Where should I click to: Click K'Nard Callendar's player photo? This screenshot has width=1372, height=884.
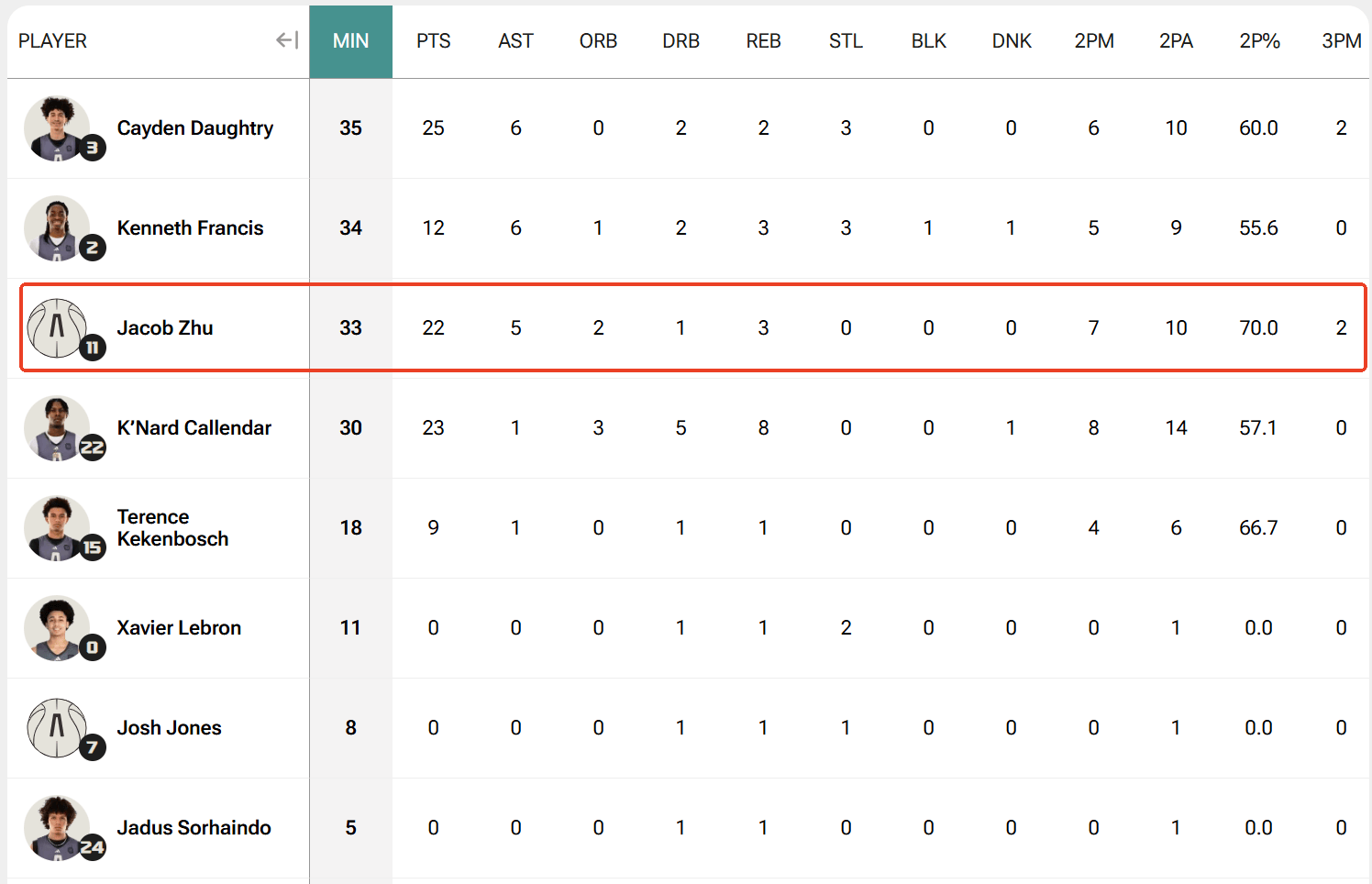[x=56, y=427]
